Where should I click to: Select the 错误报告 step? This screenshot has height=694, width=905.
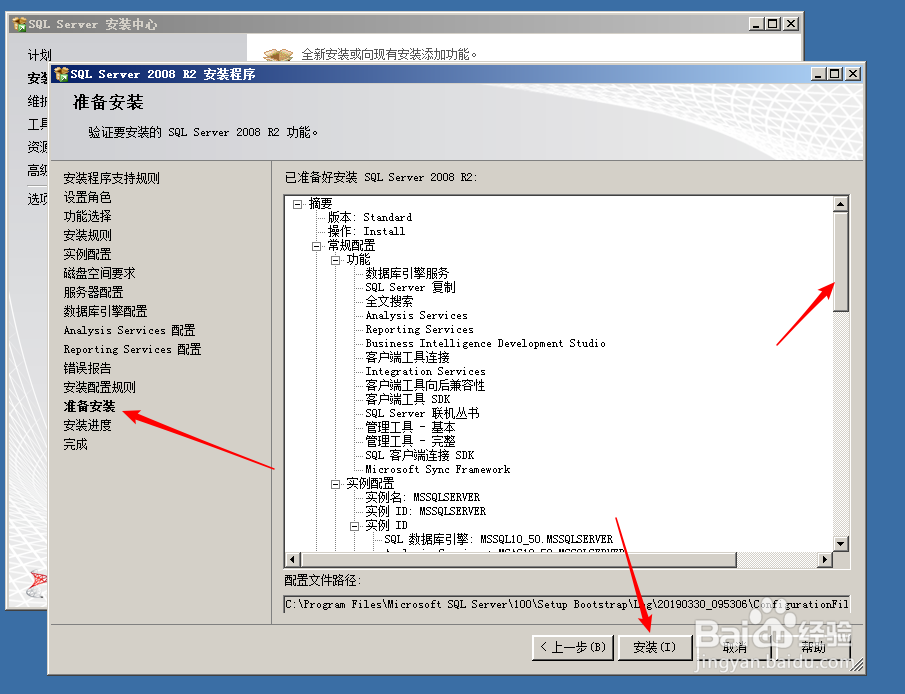(x=87, y=369)
